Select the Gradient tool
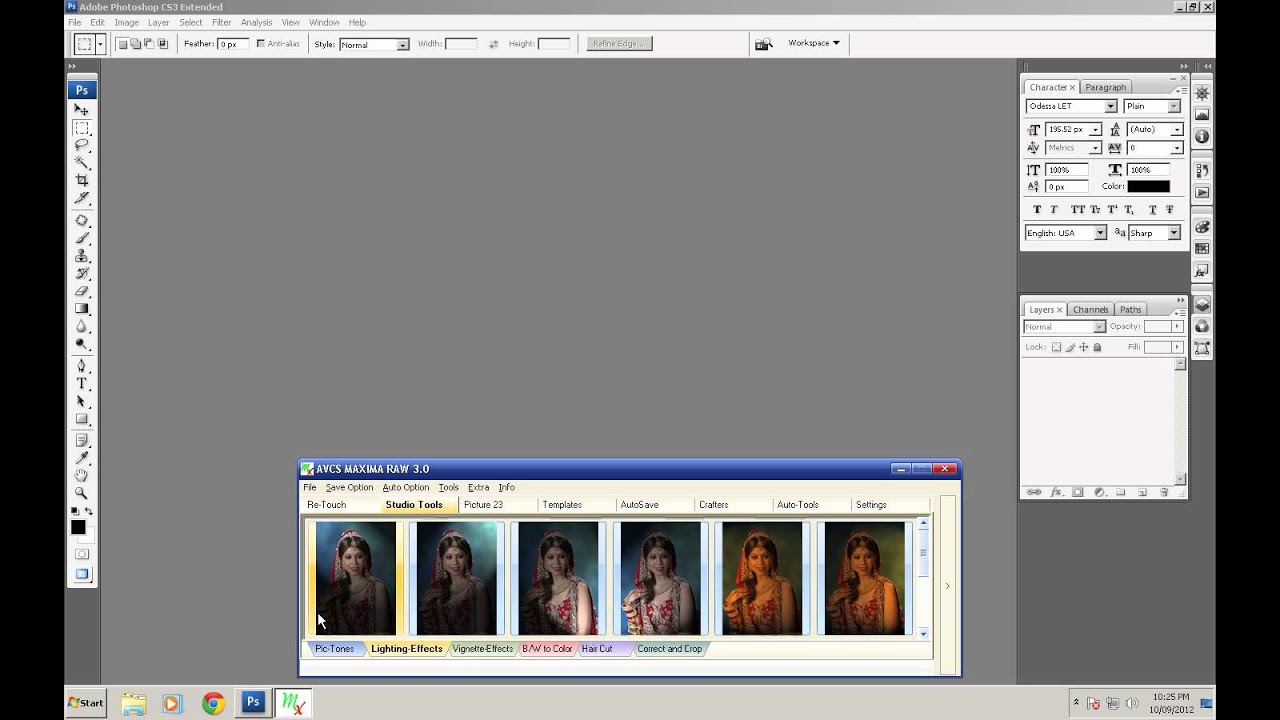Screen dimensions: 1280x720 tap(82, 308)
